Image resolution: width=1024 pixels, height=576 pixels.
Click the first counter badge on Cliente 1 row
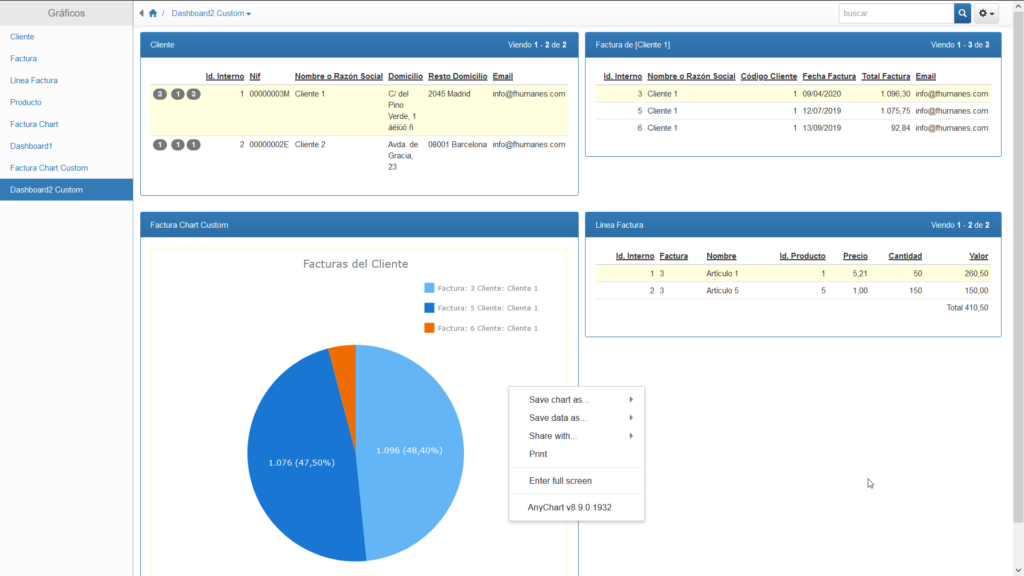(x=160, y=94)
